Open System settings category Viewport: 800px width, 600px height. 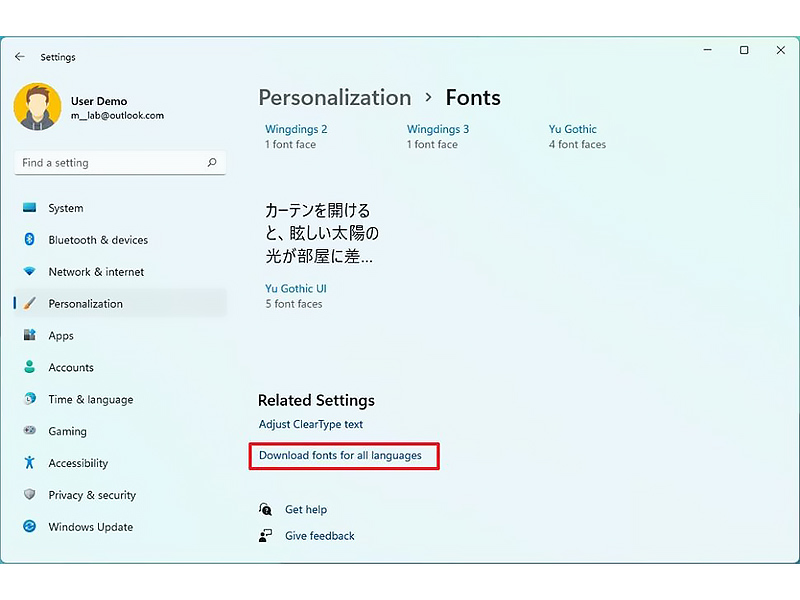pos(120,208)
